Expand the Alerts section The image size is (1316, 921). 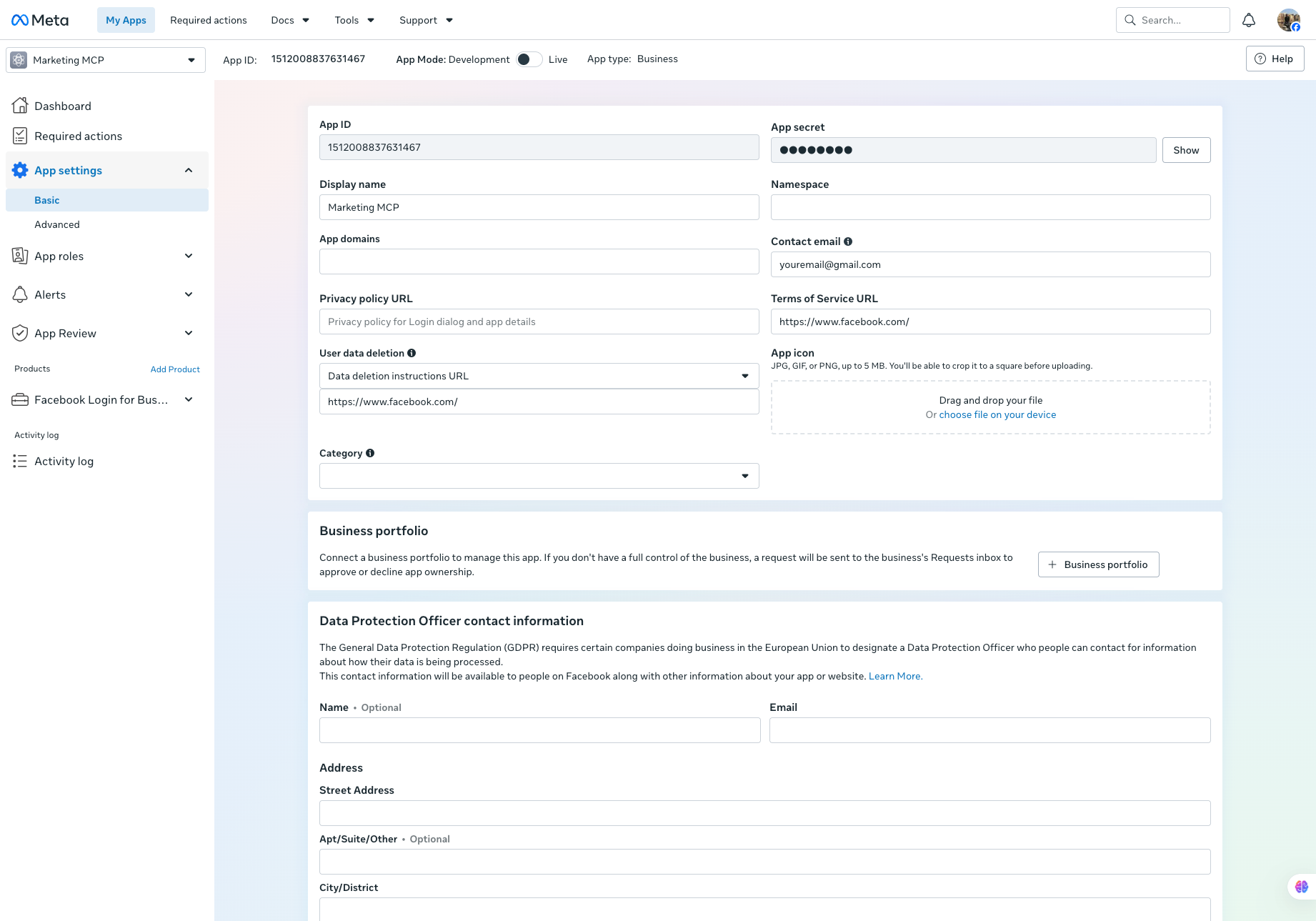189,294
